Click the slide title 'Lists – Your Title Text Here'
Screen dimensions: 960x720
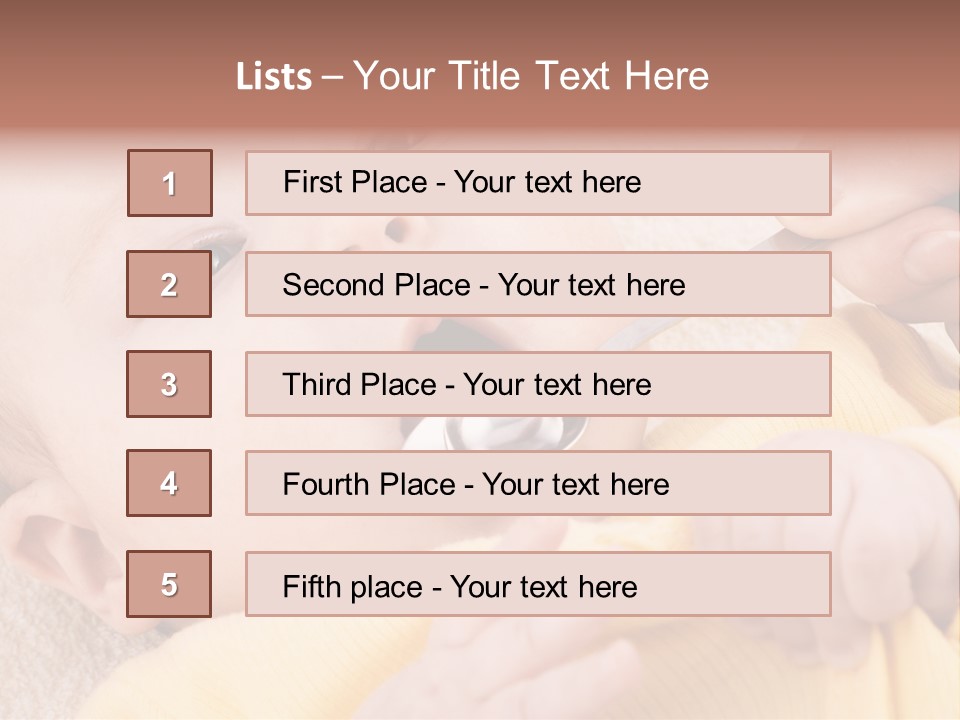pyautogui.click(x=472, y=76)
